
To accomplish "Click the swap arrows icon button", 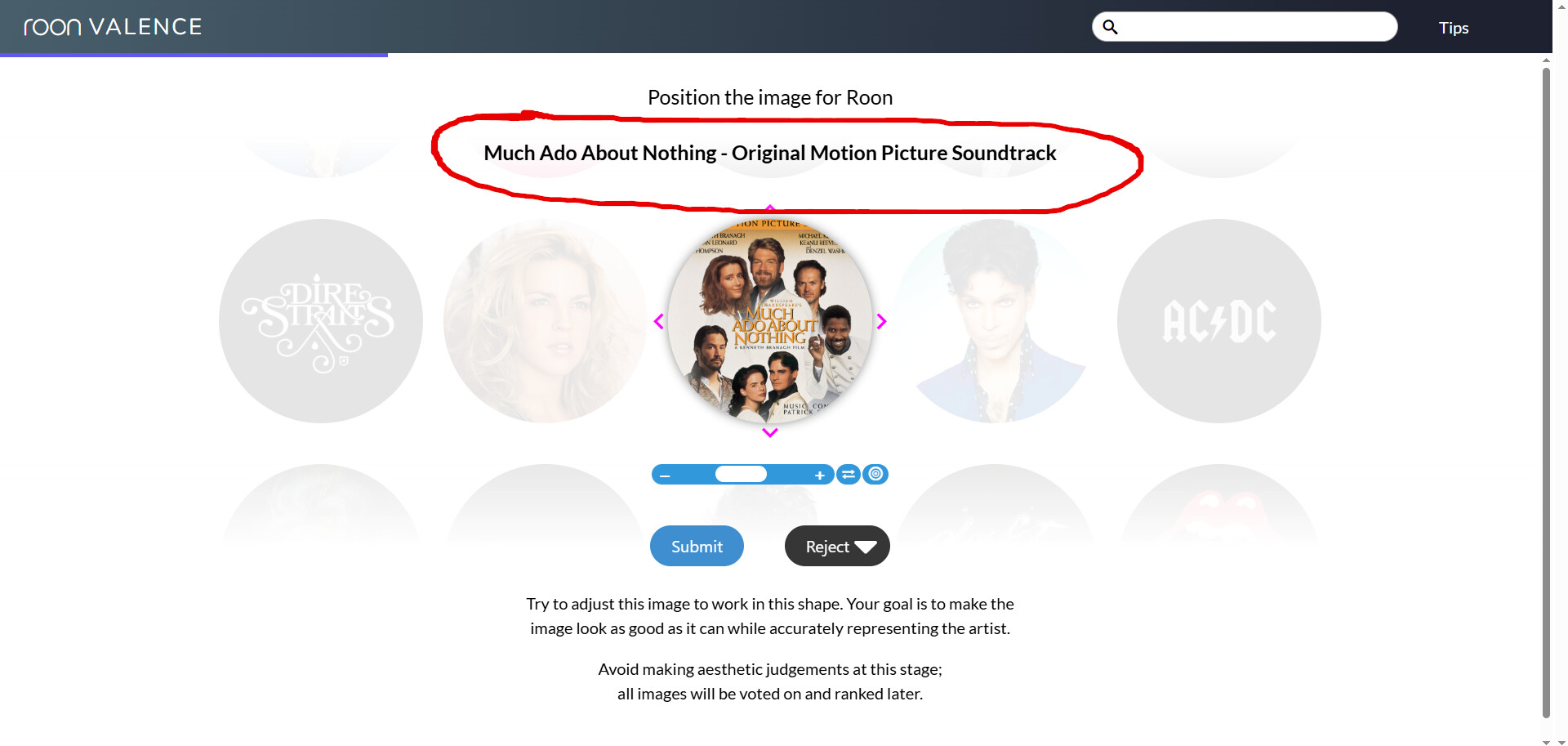I will point(849,474).
